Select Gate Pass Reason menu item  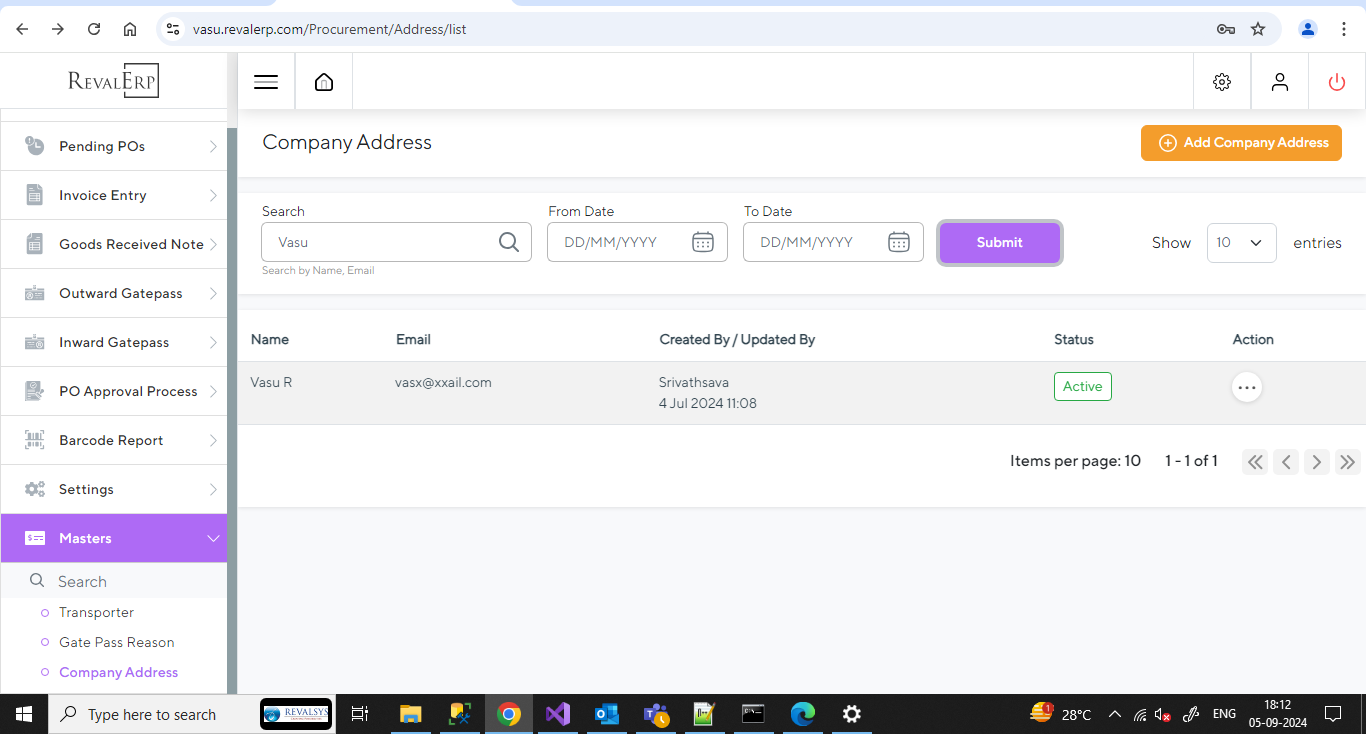click(116, 642)
